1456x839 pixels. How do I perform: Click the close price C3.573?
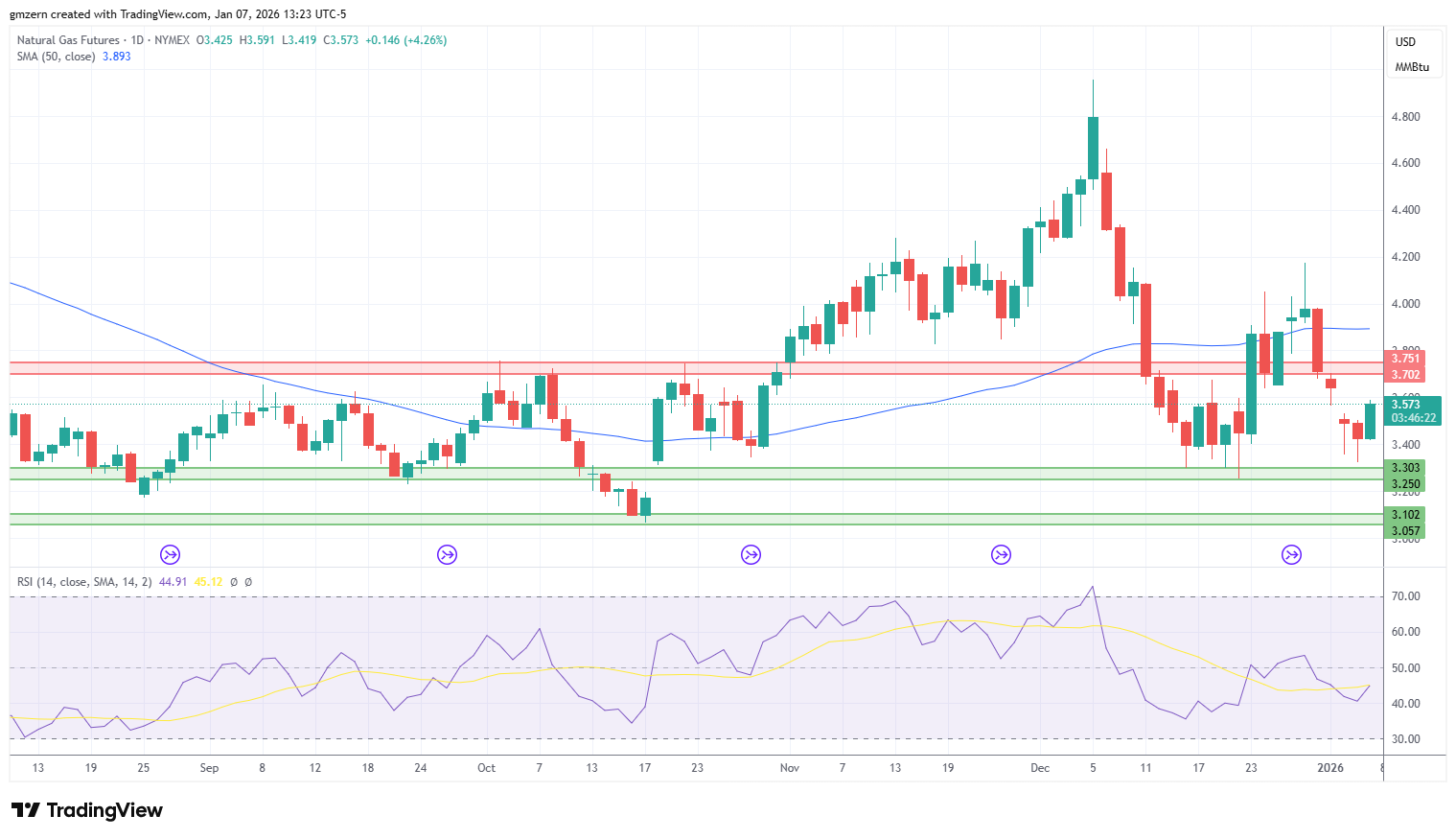[340, 40]
